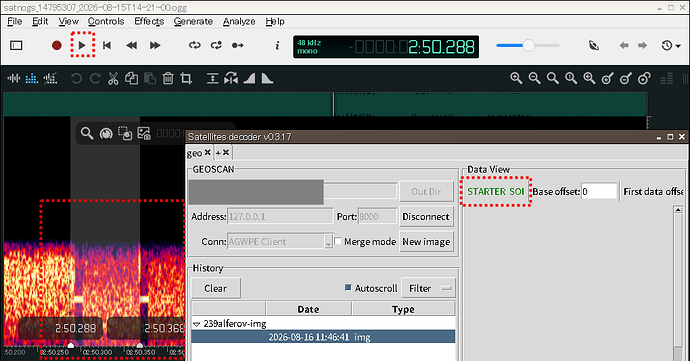Toggle the Autoscroll checkbox
690x361 pixels.
coord(348,287)
